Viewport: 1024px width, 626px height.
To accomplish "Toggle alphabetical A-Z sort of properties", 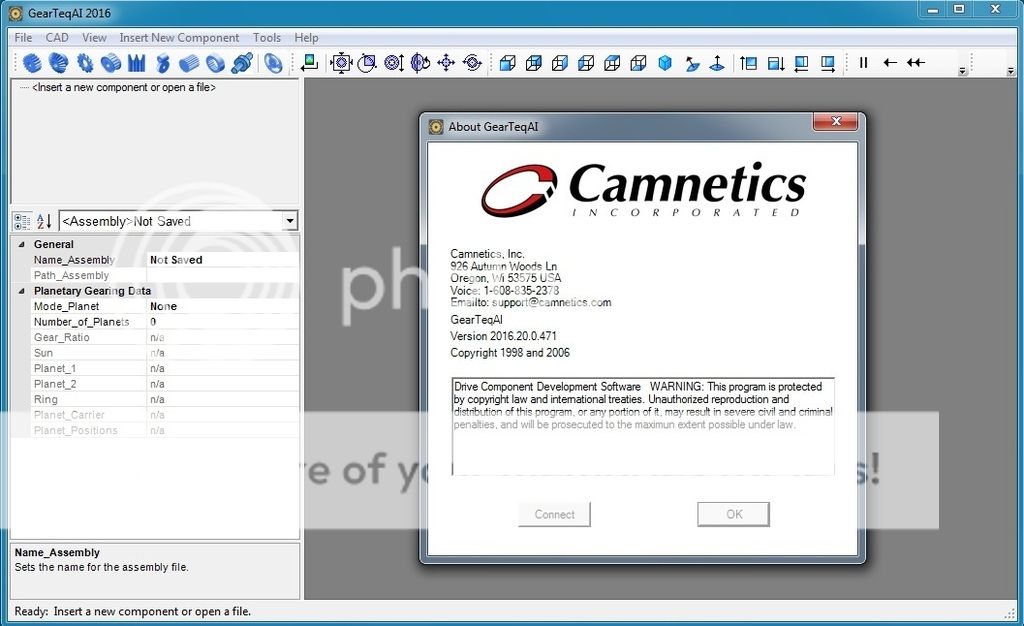I will [44, 221].
